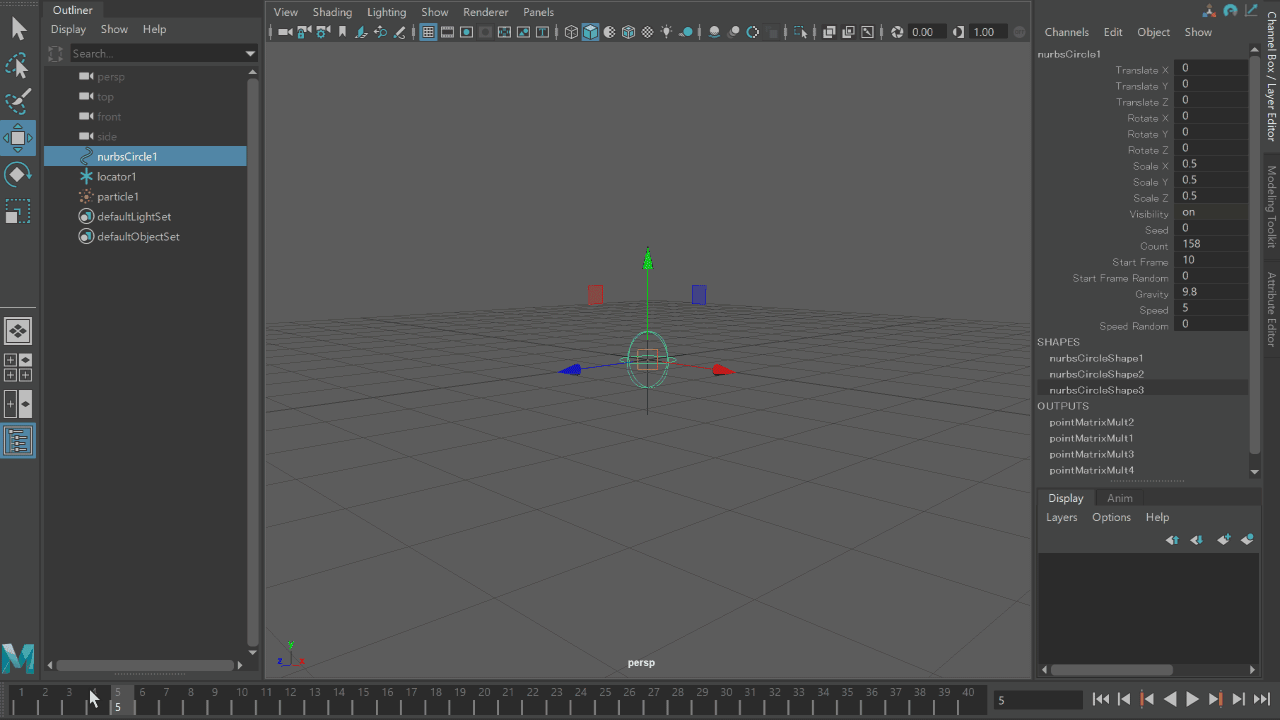Switch to the Anim layer tab
This screenshot has height=720, width=1280.
pyautogui.click(x=1119, y=498)
